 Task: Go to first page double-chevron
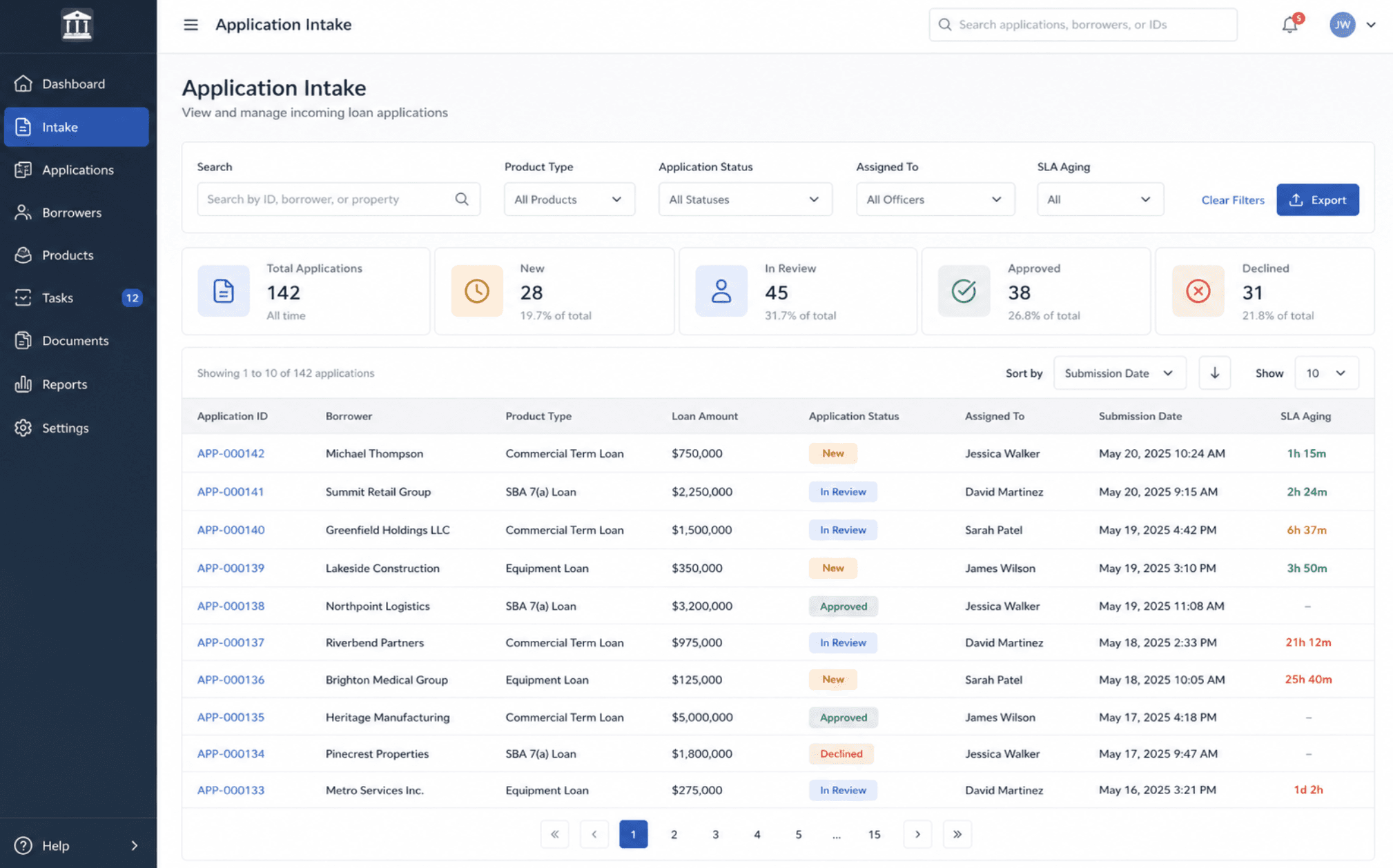(554, 834)
